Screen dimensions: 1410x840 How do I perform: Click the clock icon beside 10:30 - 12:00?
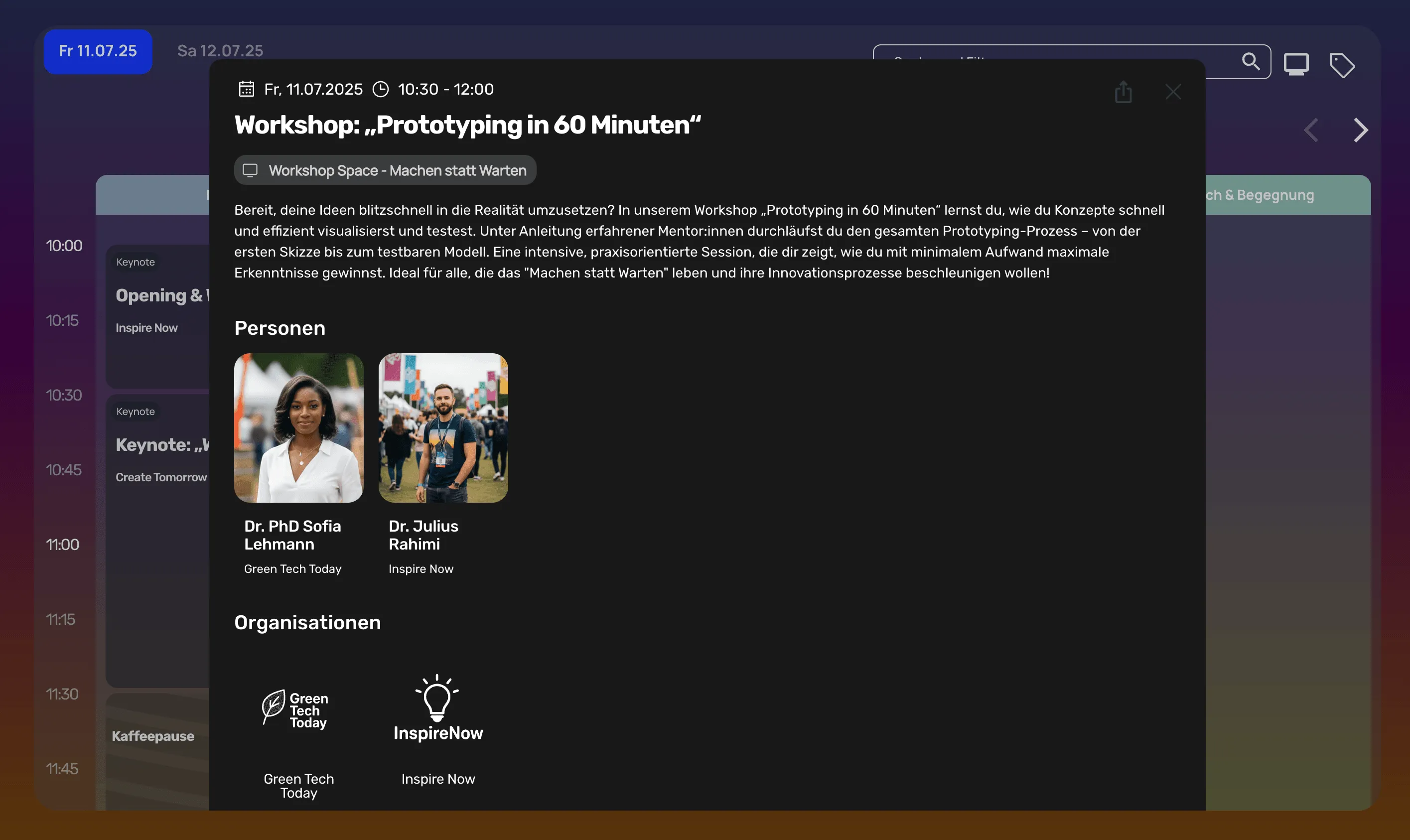[381, 89]
